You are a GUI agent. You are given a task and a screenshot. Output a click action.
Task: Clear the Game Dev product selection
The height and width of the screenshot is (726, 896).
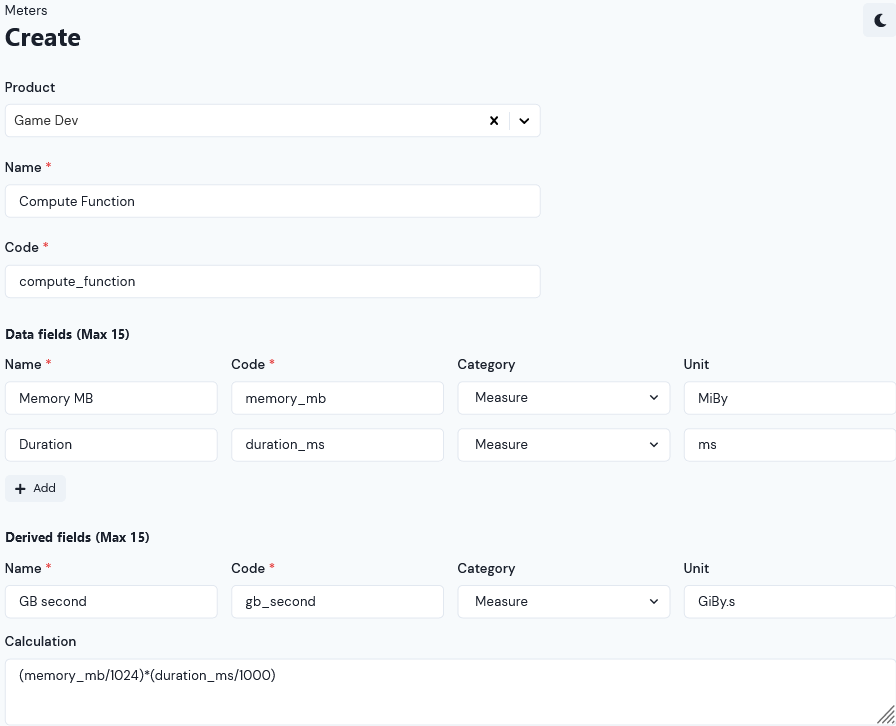tap(494, 121)
